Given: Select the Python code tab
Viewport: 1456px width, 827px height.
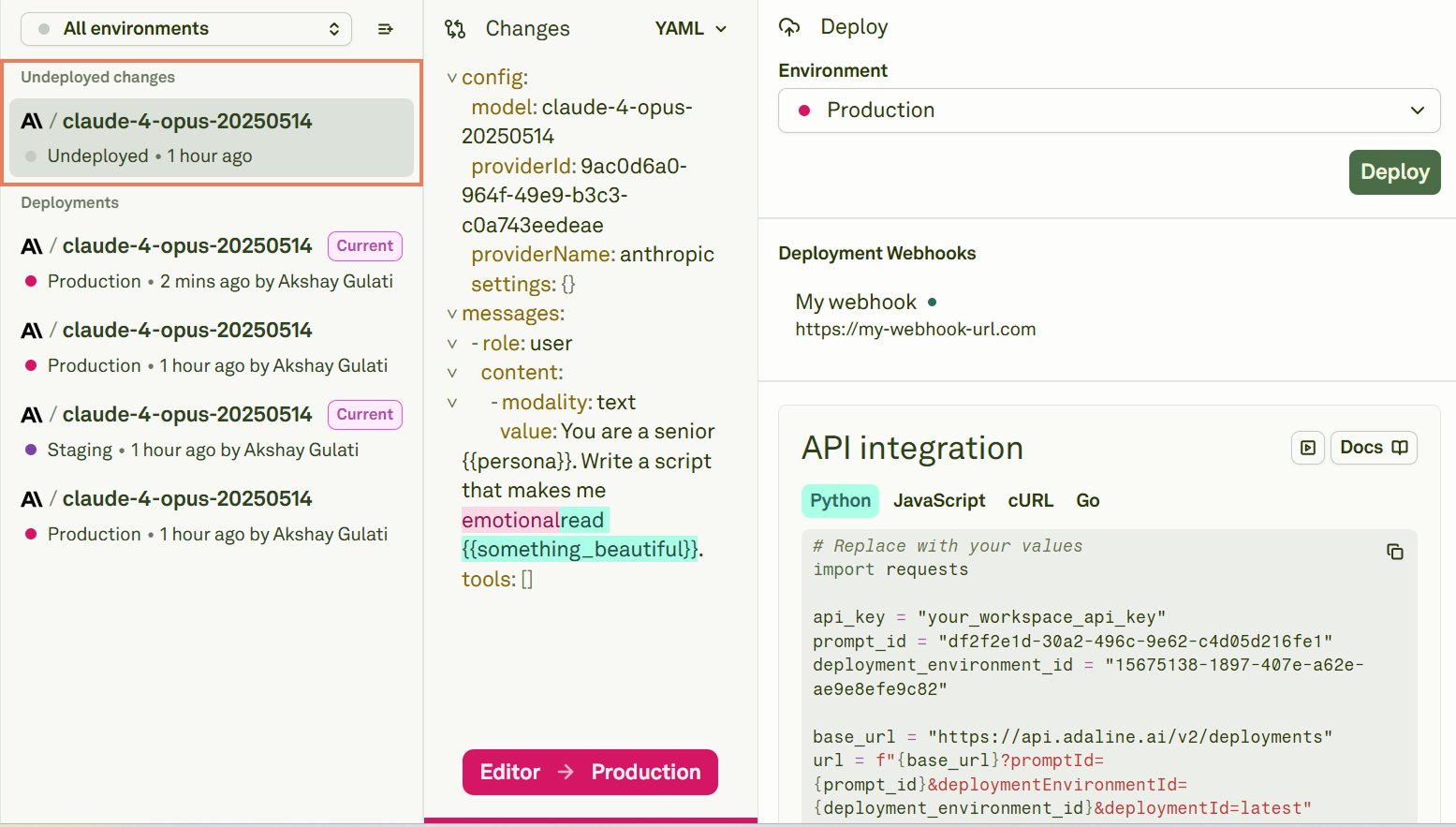Looking at the screenshot, I should (x=840, y=501).
